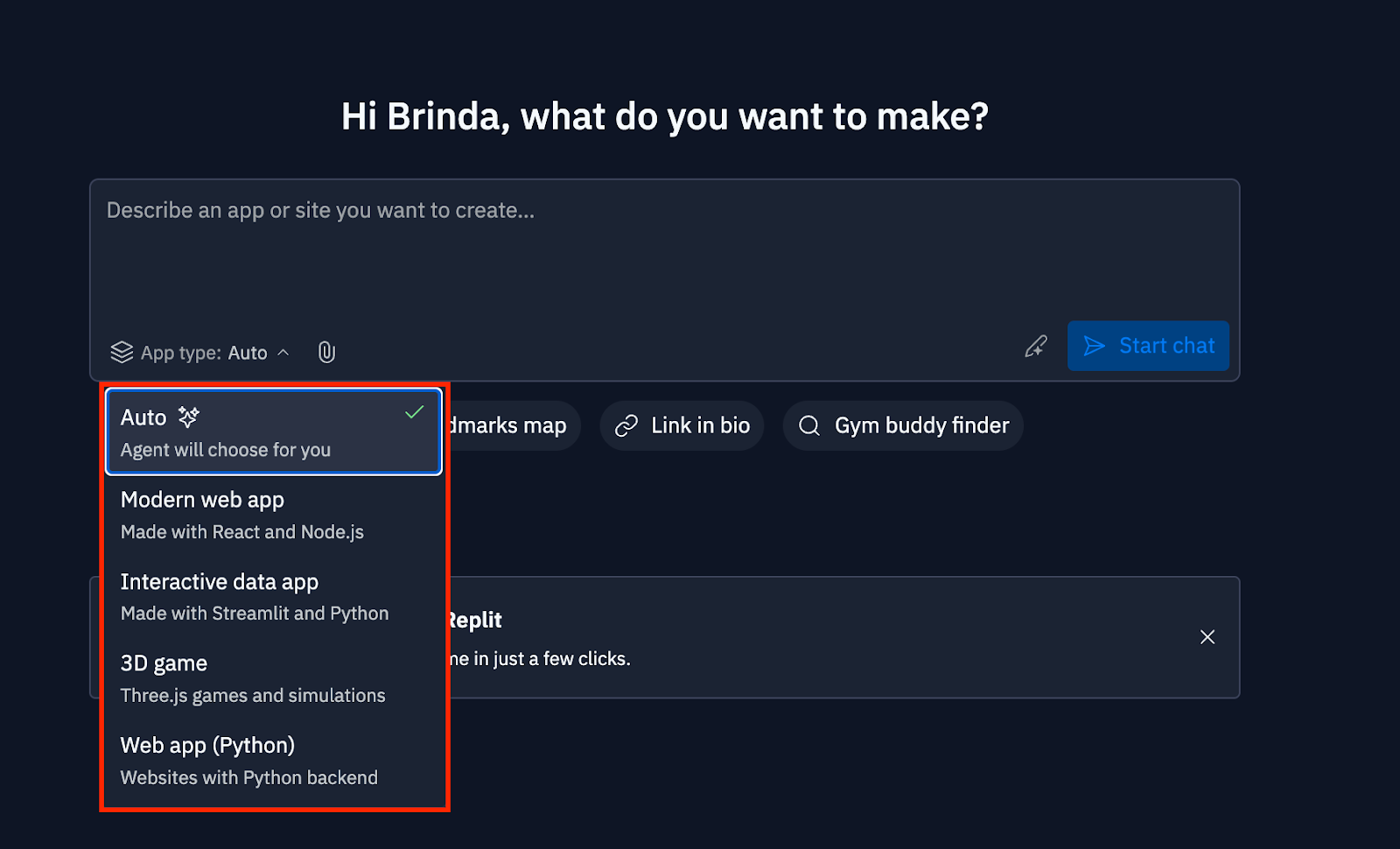Select Interactive data app option

[x=254, y=597]
